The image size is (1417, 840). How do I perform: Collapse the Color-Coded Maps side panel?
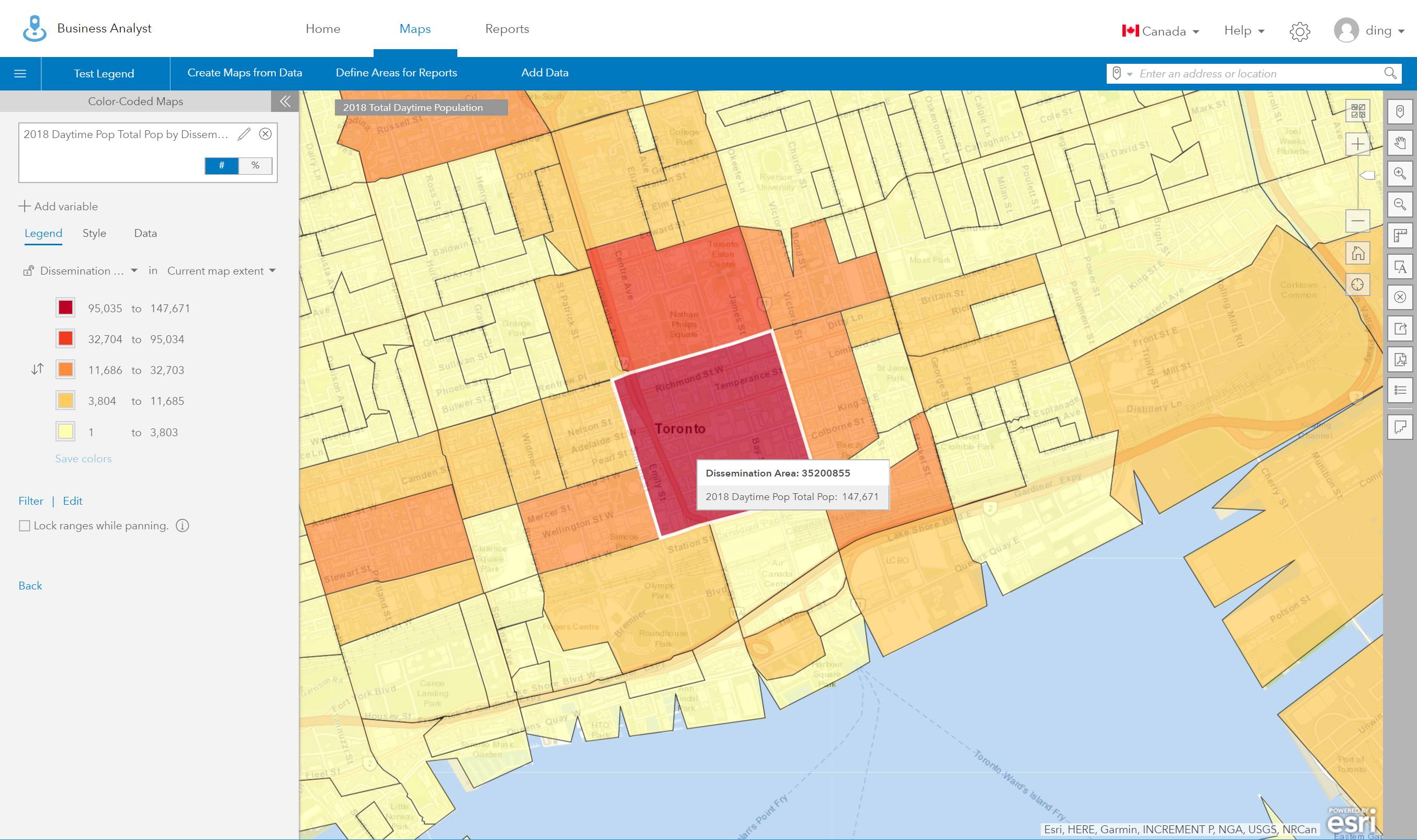click(285, 101)
